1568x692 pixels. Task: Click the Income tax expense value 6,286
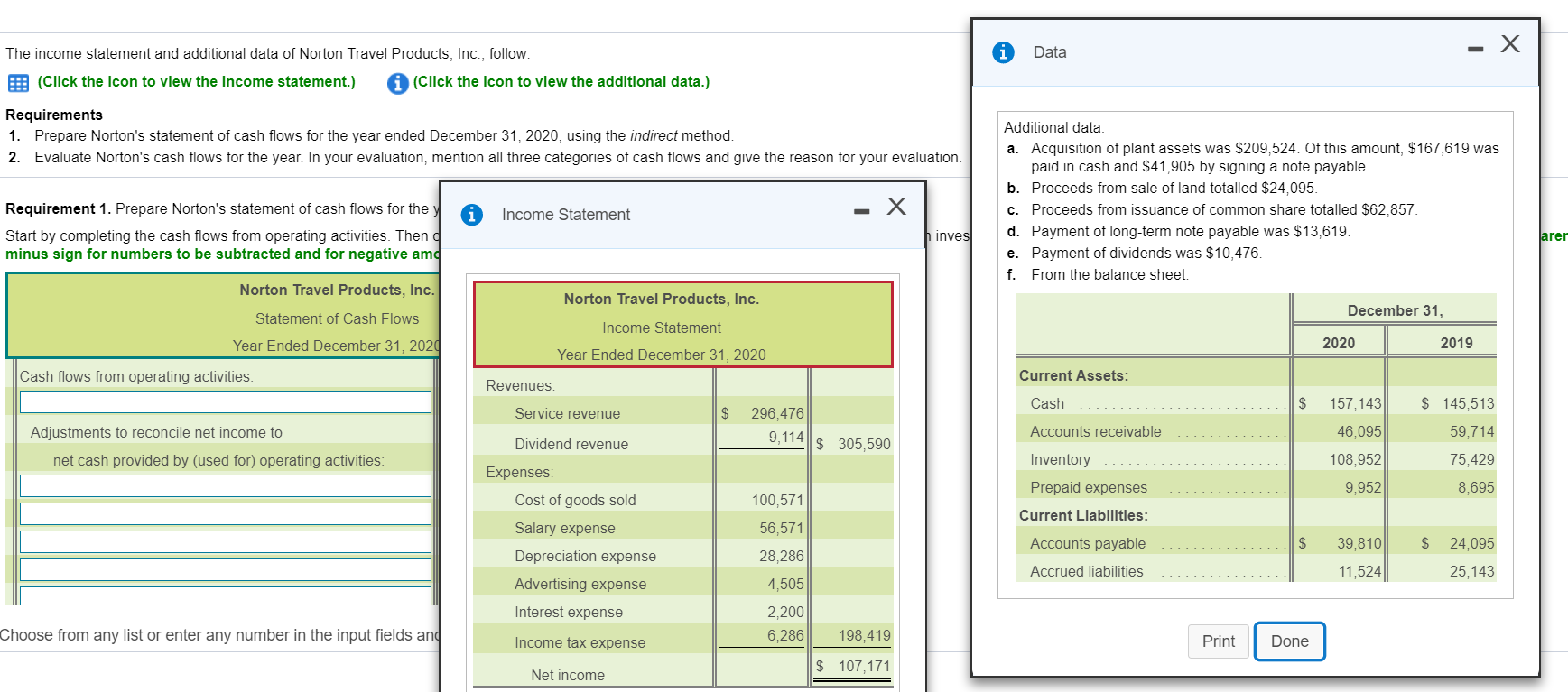coord(785,636)
